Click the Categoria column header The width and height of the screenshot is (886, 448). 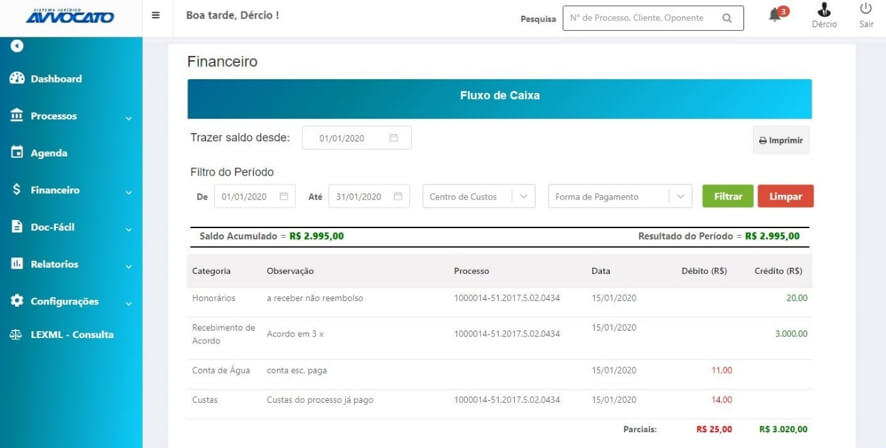(x=211, y=271)
